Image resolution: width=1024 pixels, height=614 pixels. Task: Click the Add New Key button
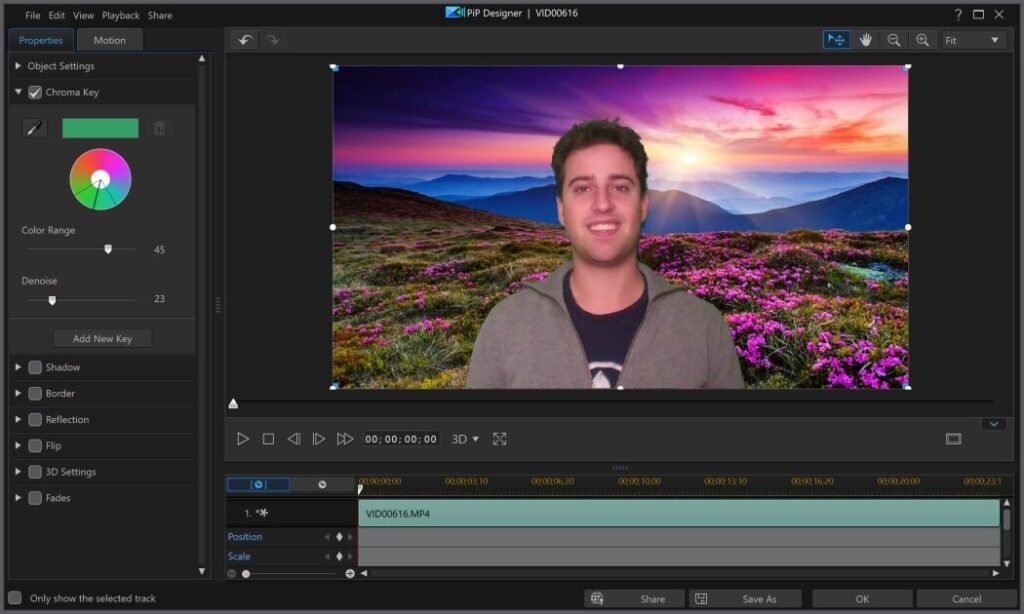[103, 338]
